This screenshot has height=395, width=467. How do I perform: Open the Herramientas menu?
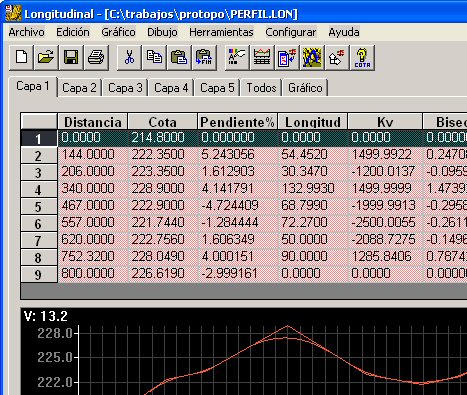click(221, 32)
